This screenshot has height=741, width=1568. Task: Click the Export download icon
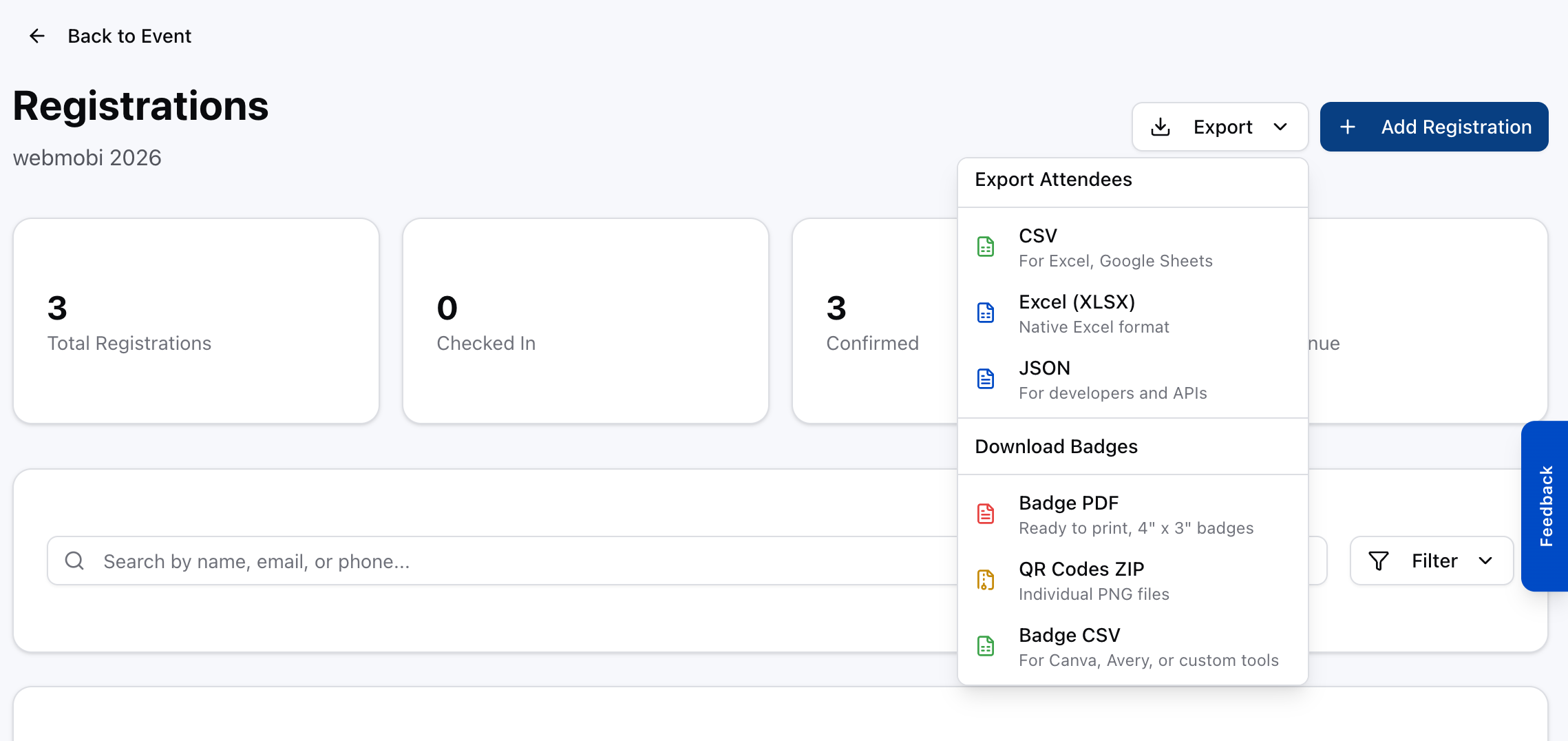click(x=1161, y=127)
